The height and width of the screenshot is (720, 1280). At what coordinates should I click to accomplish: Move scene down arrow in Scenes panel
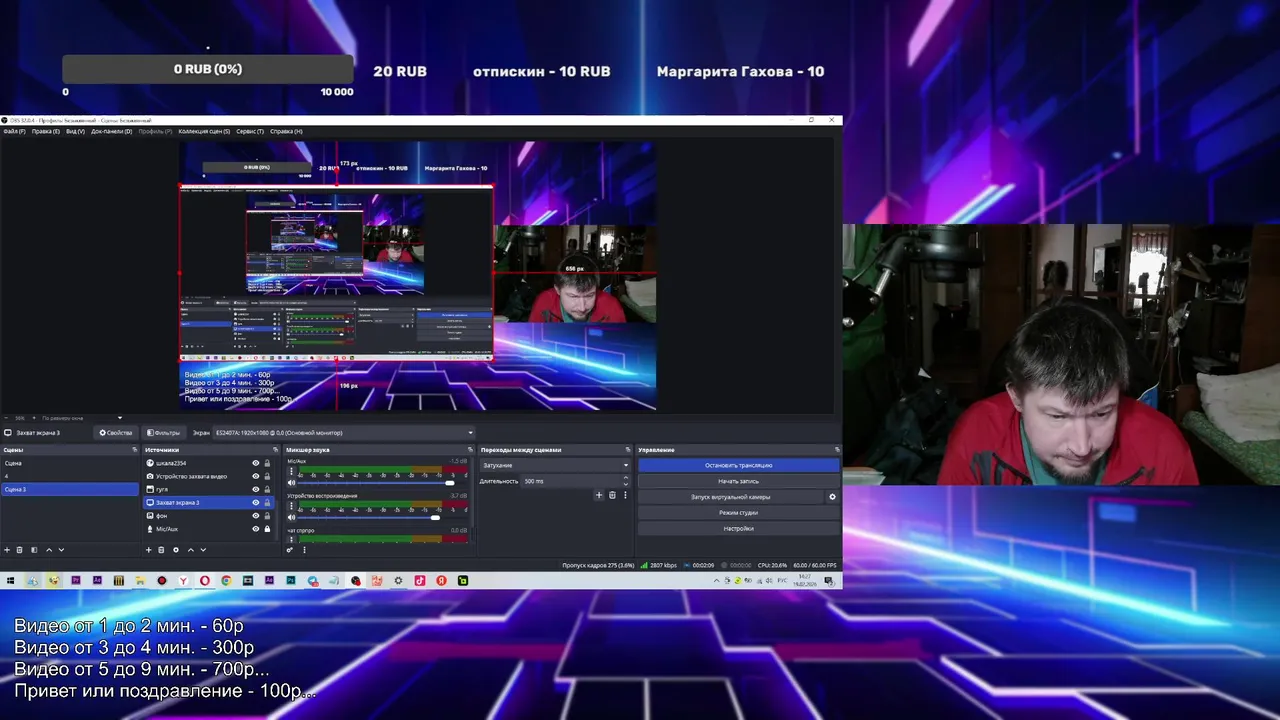(61, 550)
